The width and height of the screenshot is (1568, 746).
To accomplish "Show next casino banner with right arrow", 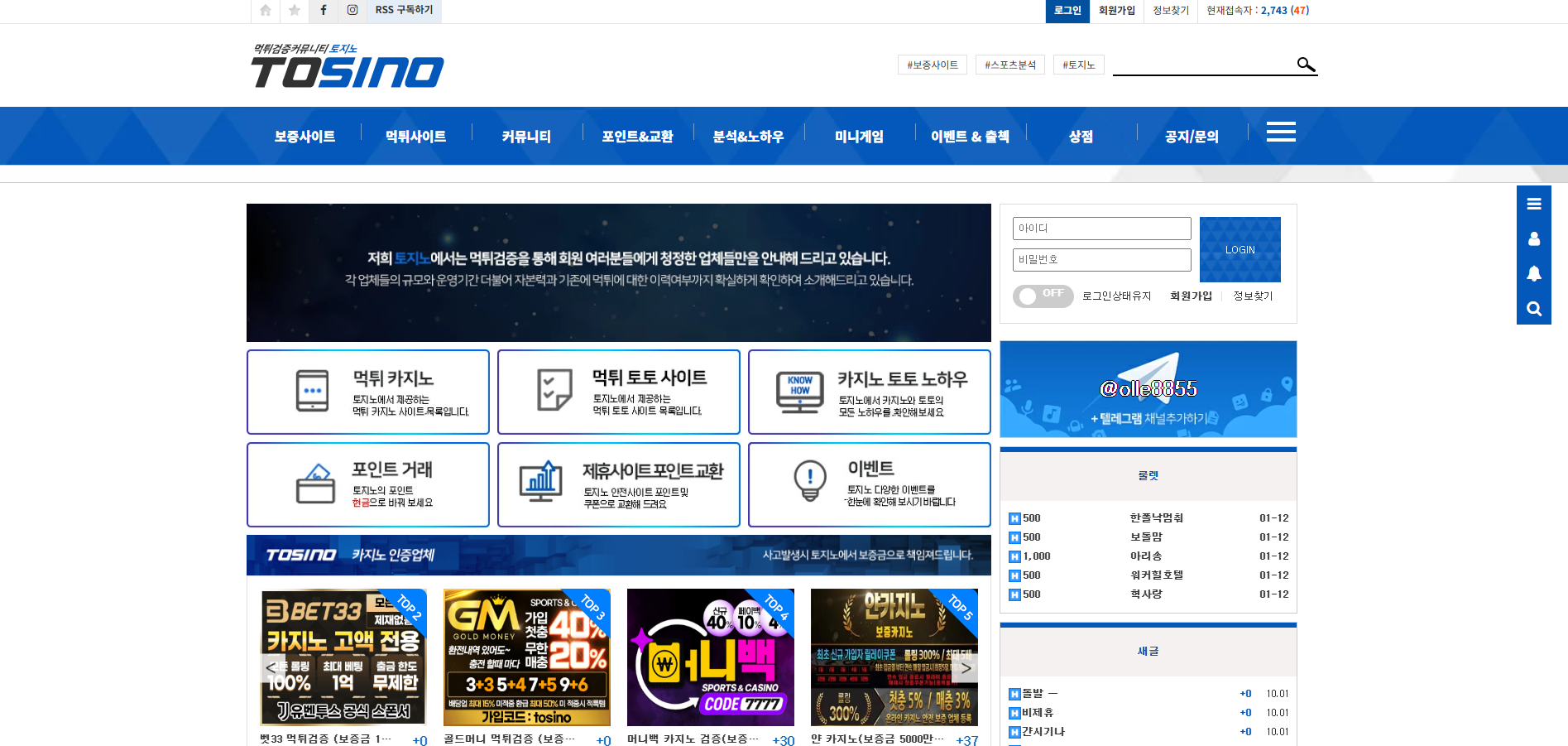I will [966, 667].
